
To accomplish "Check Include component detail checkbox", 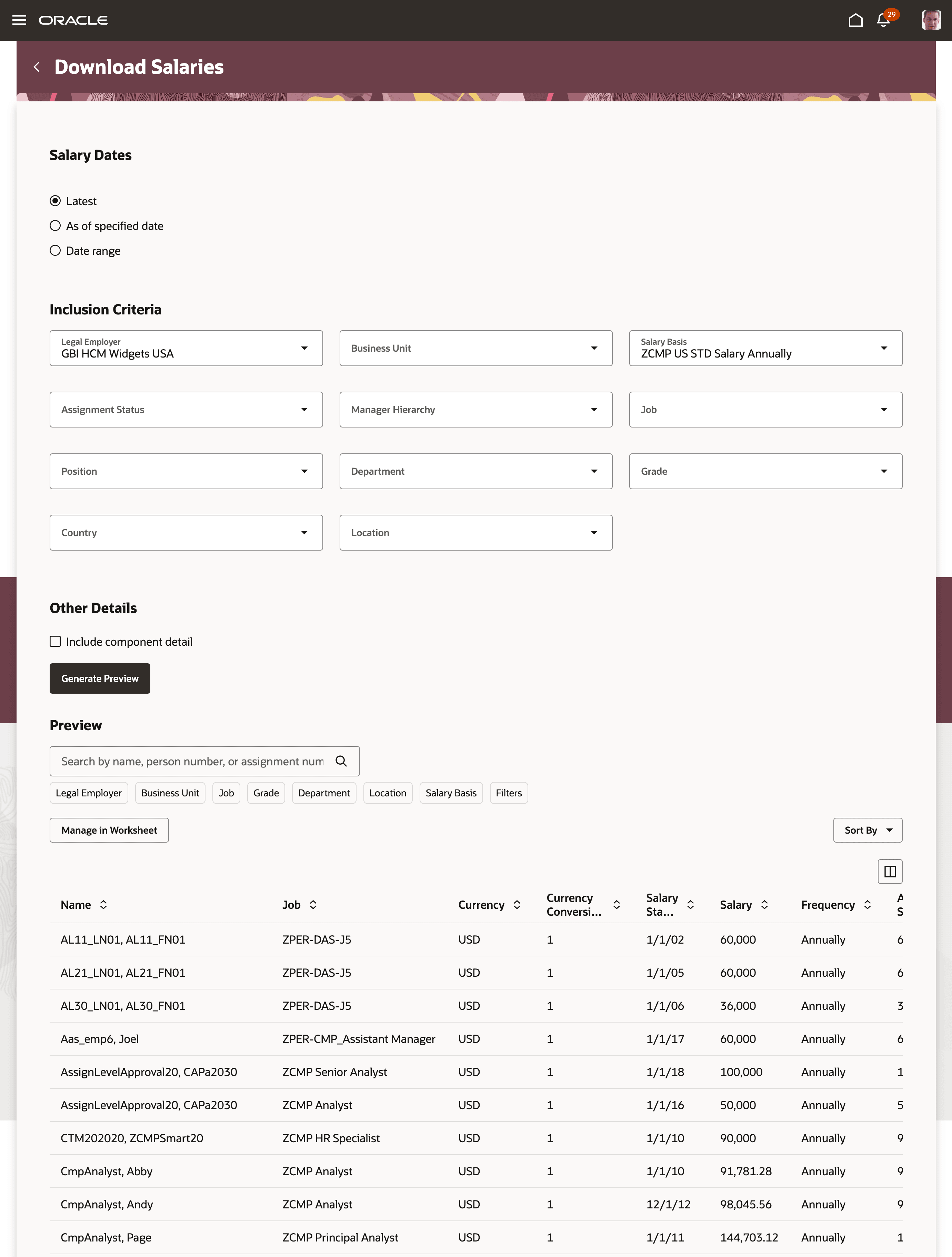I will (x=55, y=642).
